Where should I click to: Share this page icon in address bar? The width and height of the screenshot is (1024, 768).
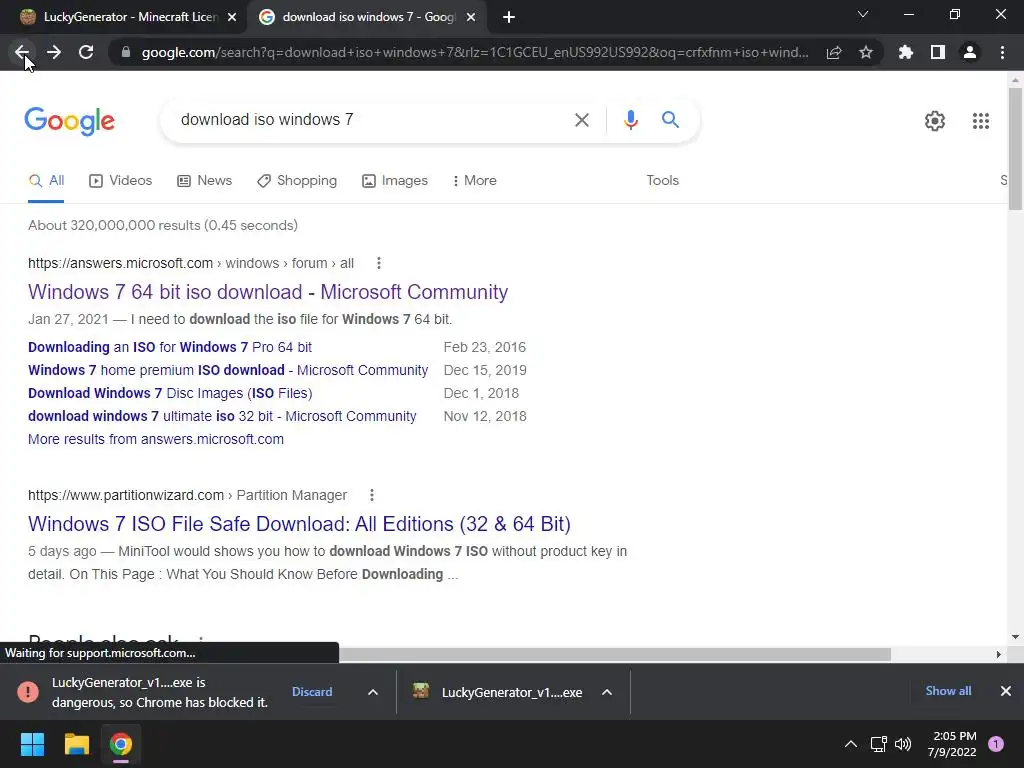point(834,52)
